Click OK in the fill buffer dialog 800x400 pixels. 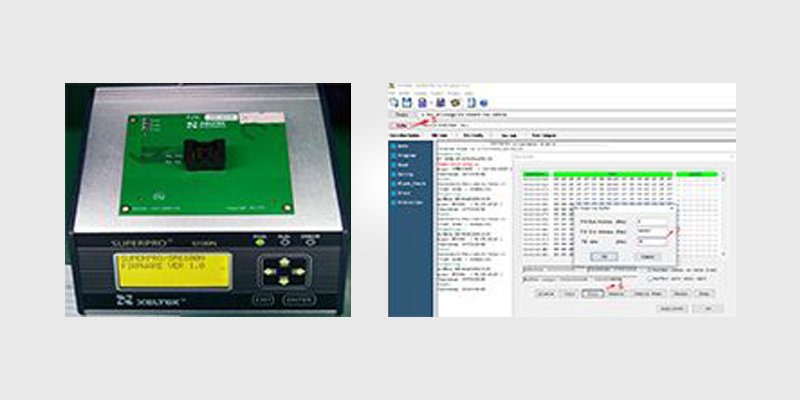(604, 257)
